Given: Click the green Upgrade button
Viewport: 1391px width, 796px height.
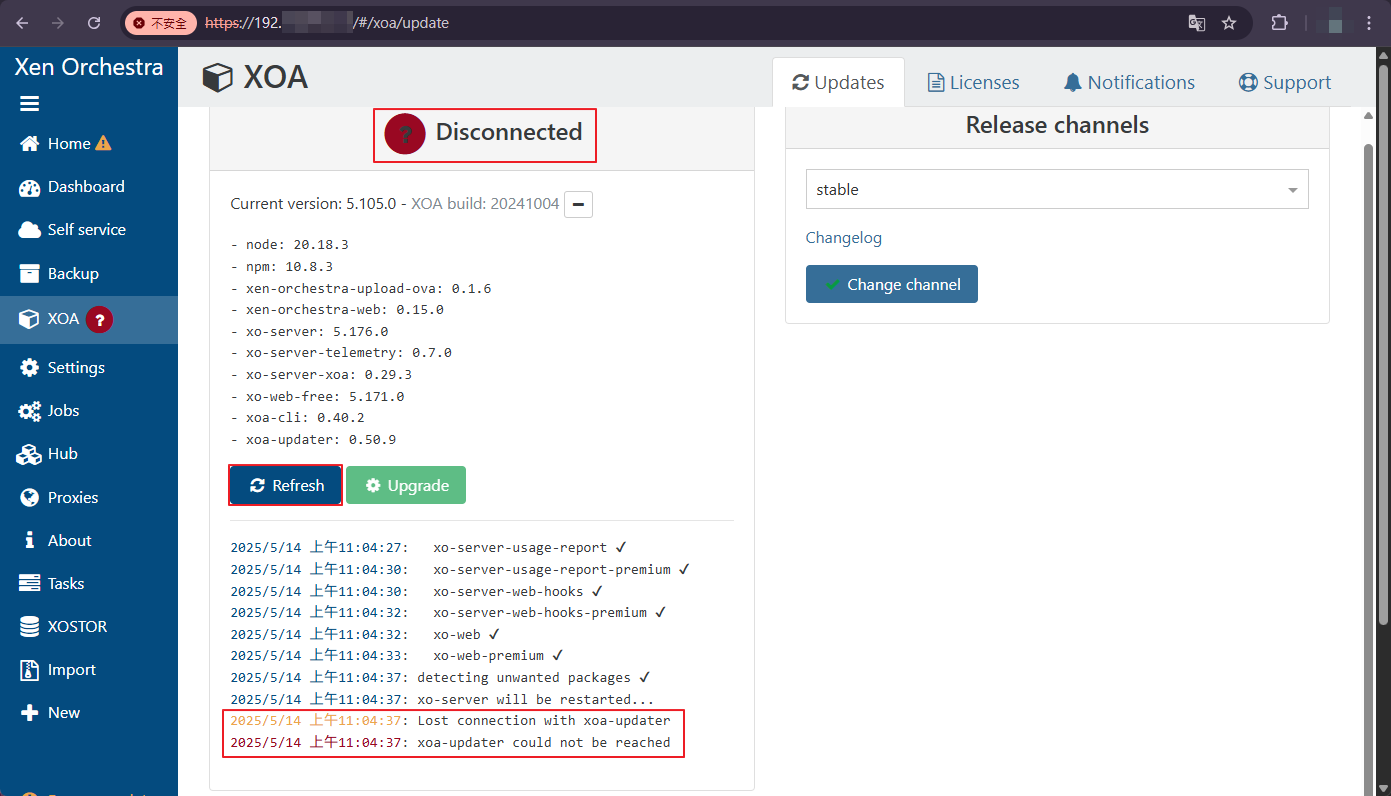Looking at the screenshot, I should point(406,485).
